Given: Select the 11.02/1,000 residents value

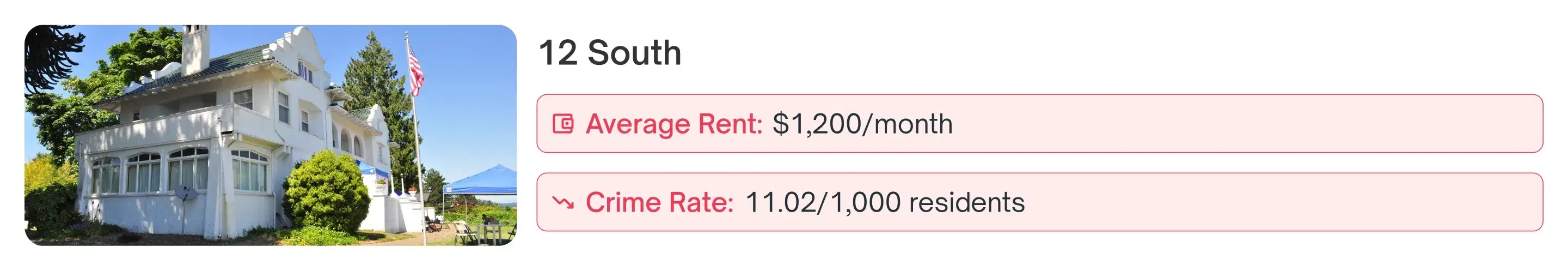Looking at the screenshot, I should coord(884,203).
